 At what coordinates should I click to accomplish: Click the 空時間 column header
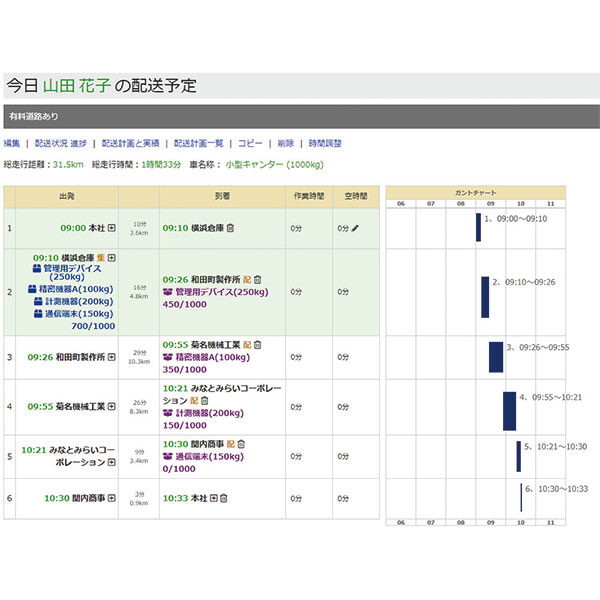(356, 197)
